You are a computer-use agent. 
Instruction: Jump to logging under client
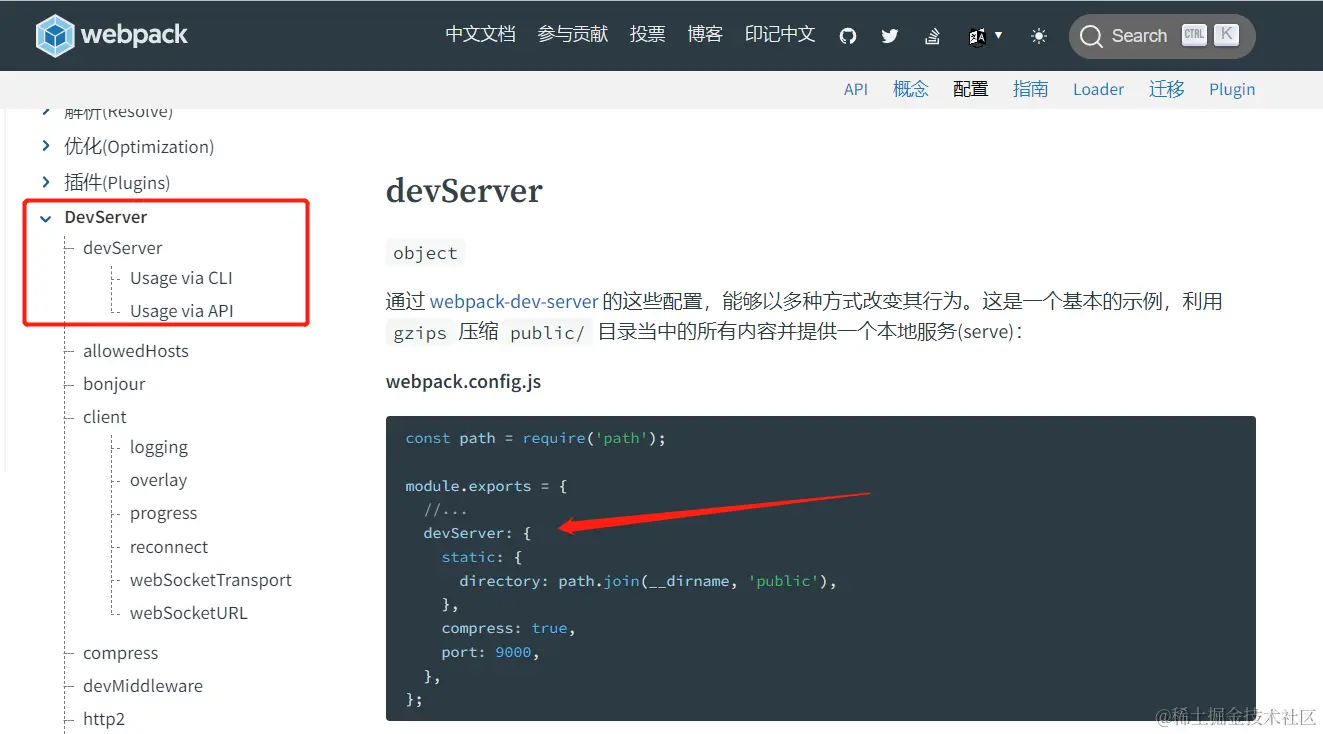(159, 447)
